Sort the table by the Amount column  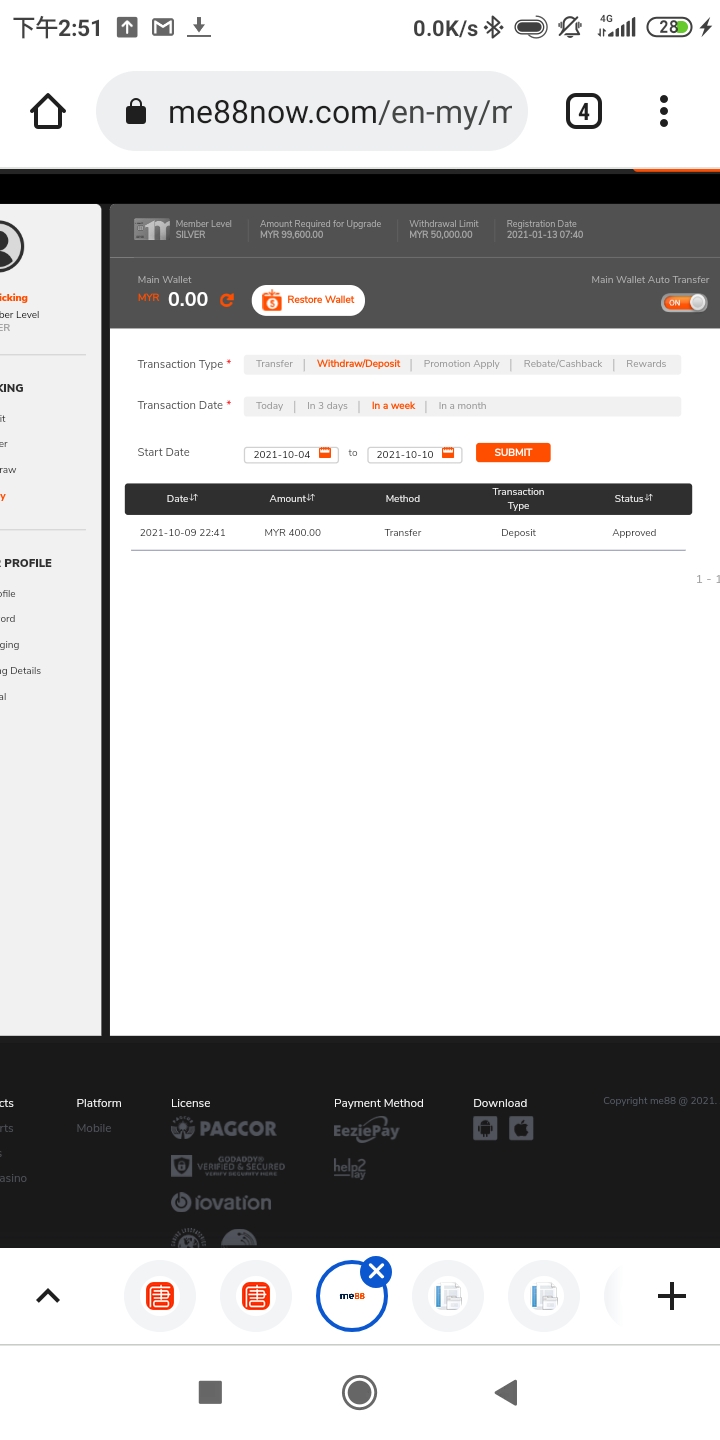(x=292, y=498)
